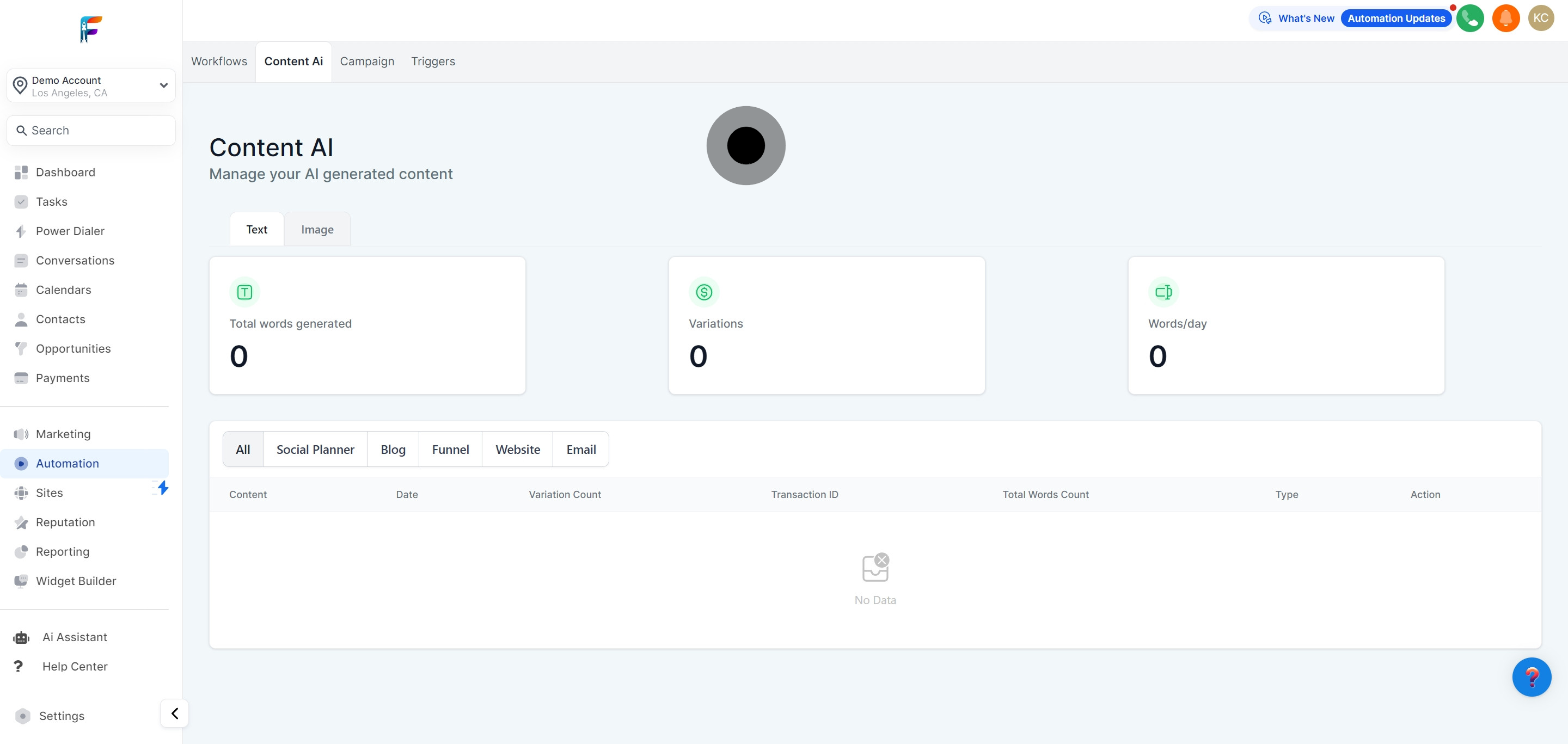This screenshot has width=1568, height=744.
Task: Click the Conversations chat icon
Action: tap(21, 260)
